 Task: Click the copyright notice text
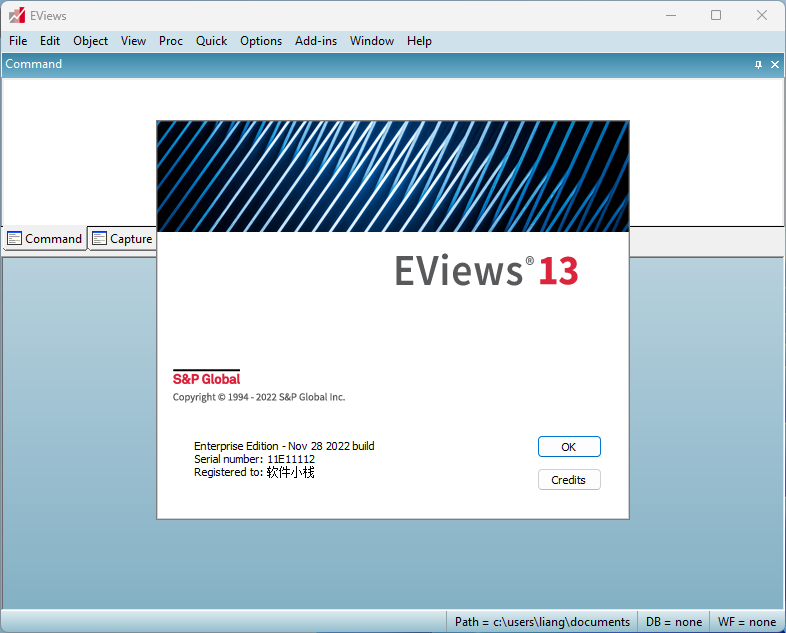pos(259,397)
